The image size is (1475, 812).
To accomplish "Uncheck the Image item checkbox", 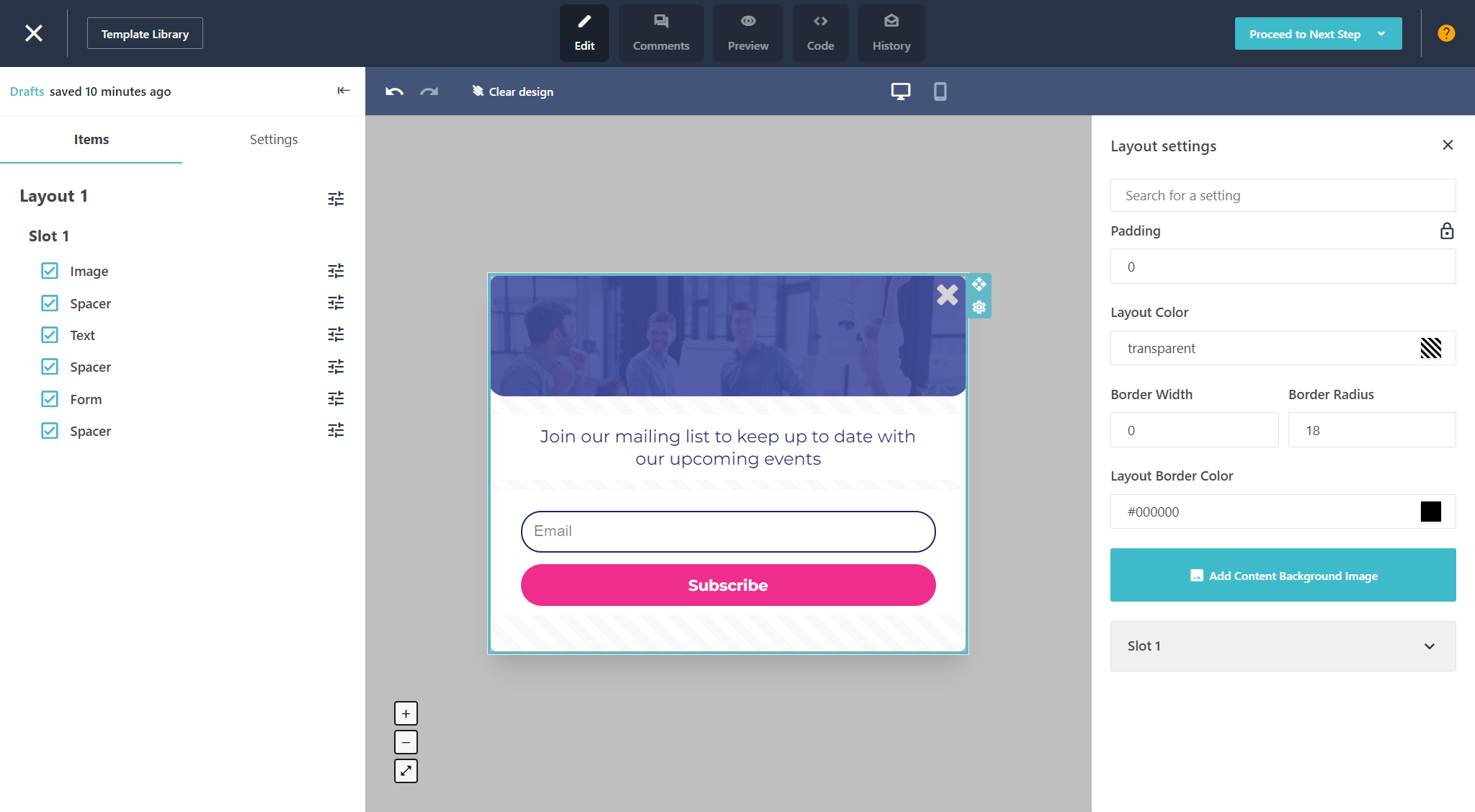I will coord(50,271).
